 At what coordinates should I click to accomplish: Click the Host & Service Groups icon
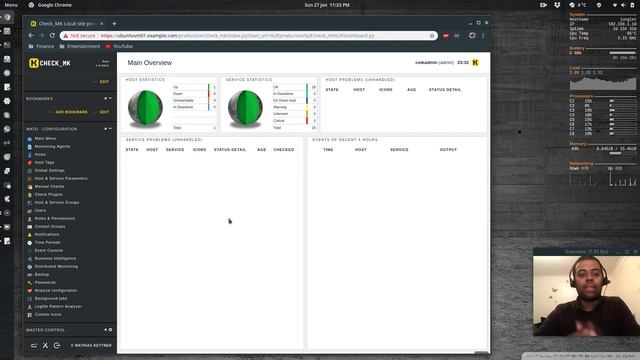[x=29, y=203]
